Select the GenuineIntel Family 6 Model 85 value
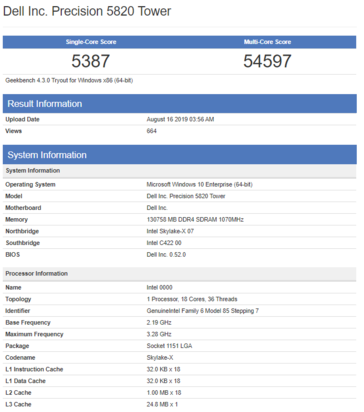364x412 pixels. 203,311
